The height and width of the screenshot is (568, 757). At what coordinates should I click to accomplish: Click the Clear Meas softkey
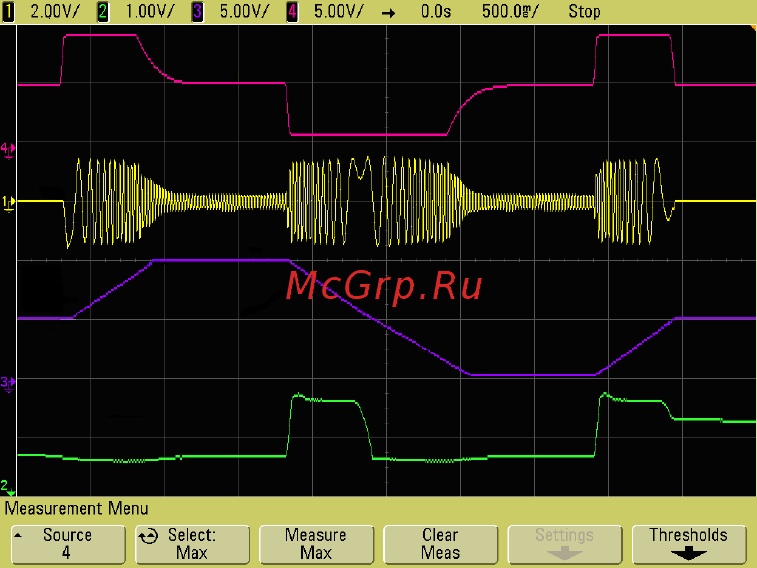point(440,544)
